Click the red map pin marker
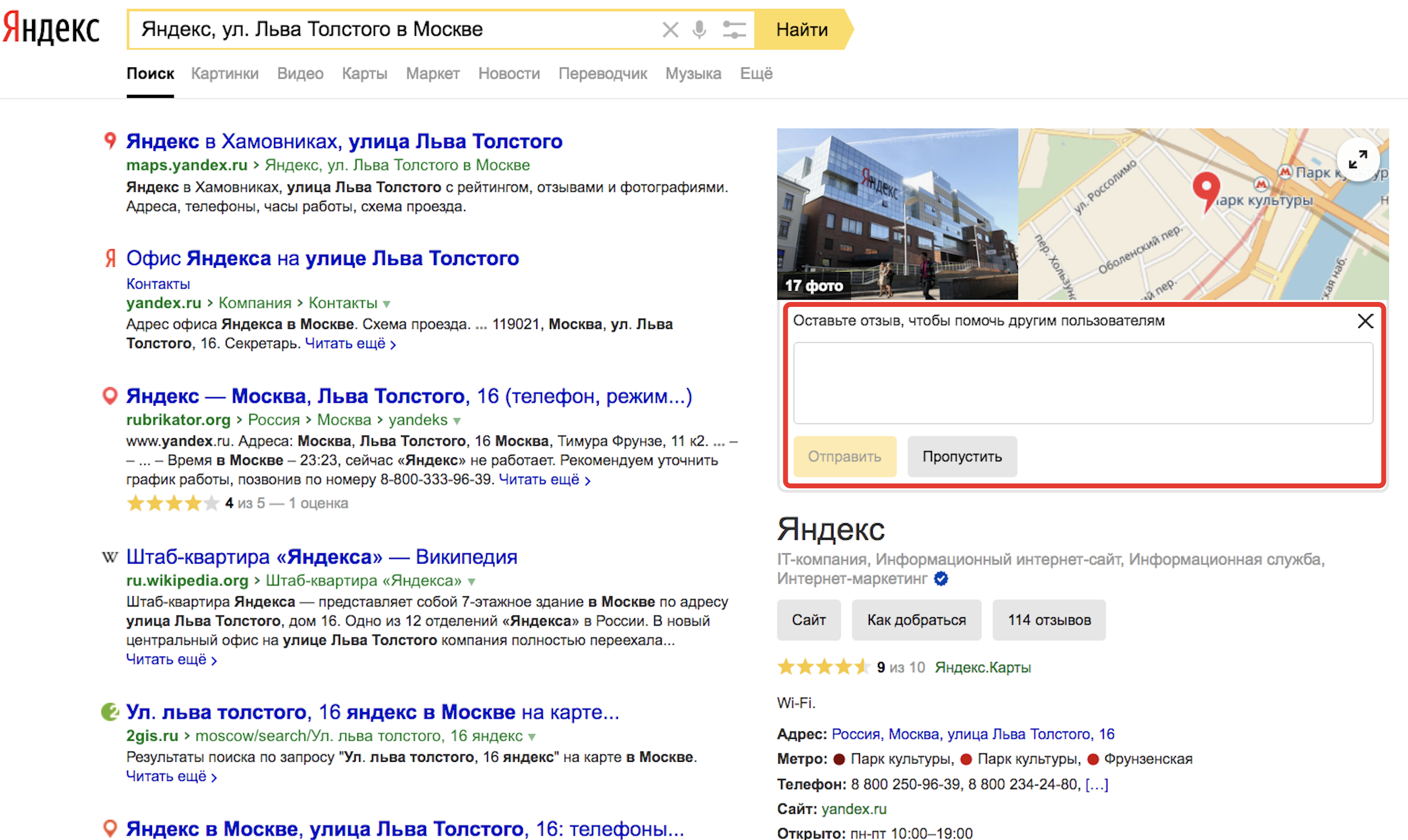The height and width of the screenshot is (840, 1408). point(1206,190)
